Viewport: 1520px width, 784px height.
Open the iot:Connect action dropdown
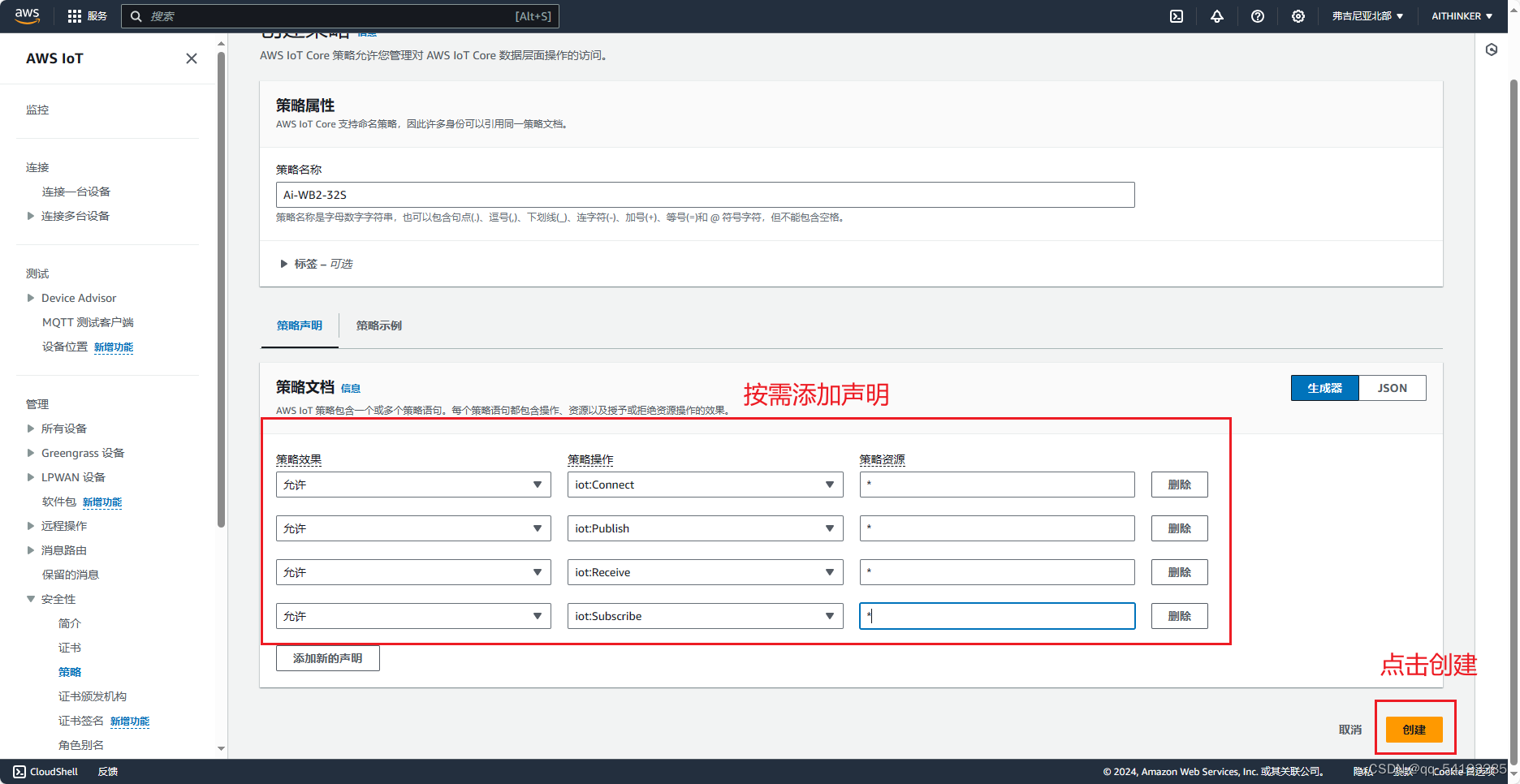[705, 485]
